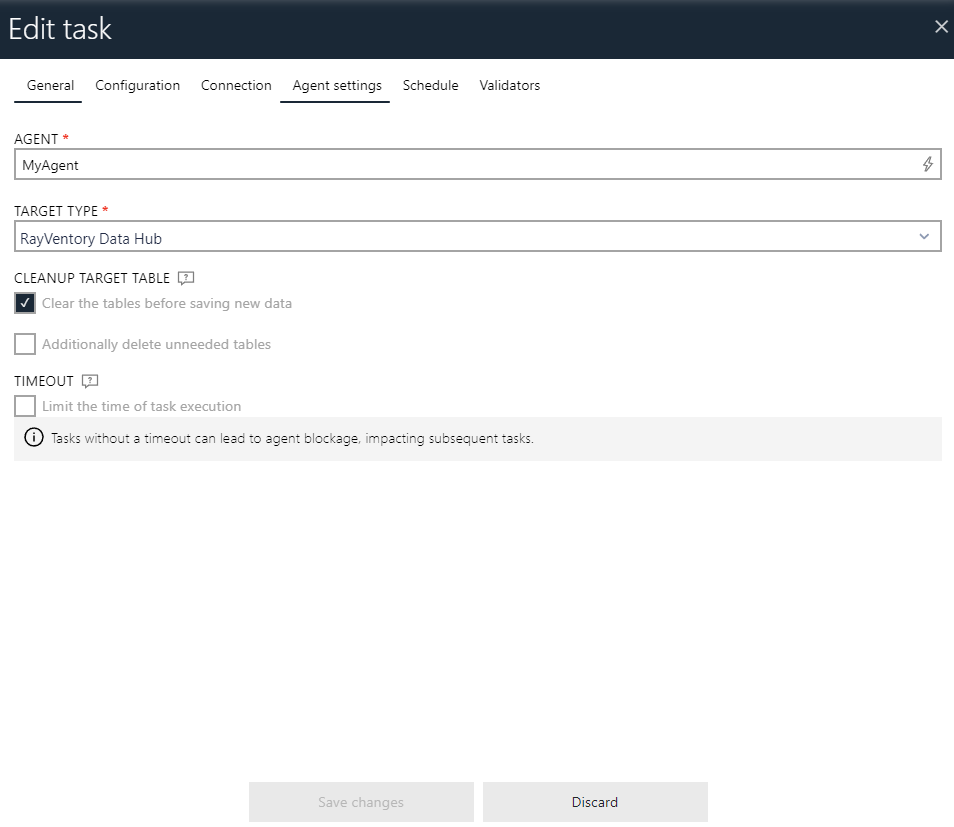Click the agent blockage warning banner
This screenshot has height=827, width=954.
click(x=477, y=437)
